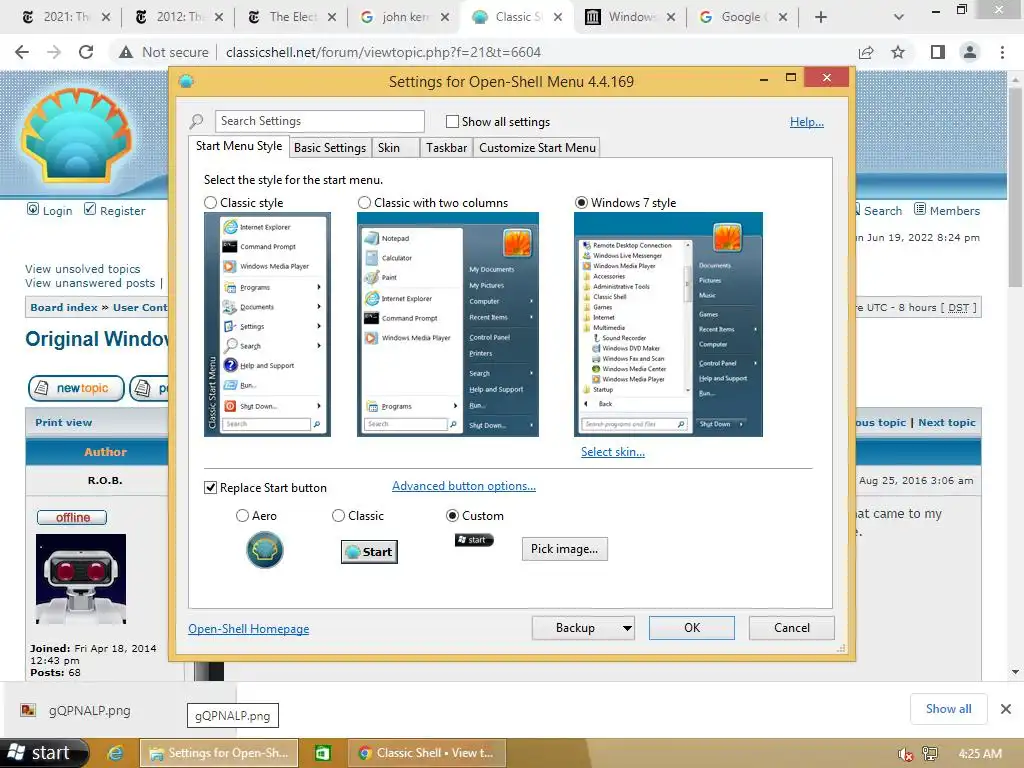The image size is (1024, 768).
Task: Switch to Start Menu Style tab
Action: 239,146
